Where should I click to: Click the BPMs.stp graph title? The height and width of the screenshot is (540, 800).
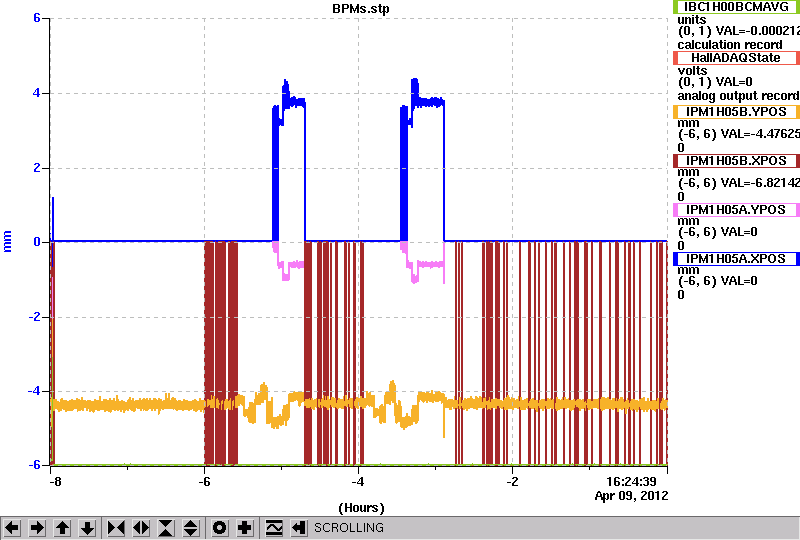[360, 9]
